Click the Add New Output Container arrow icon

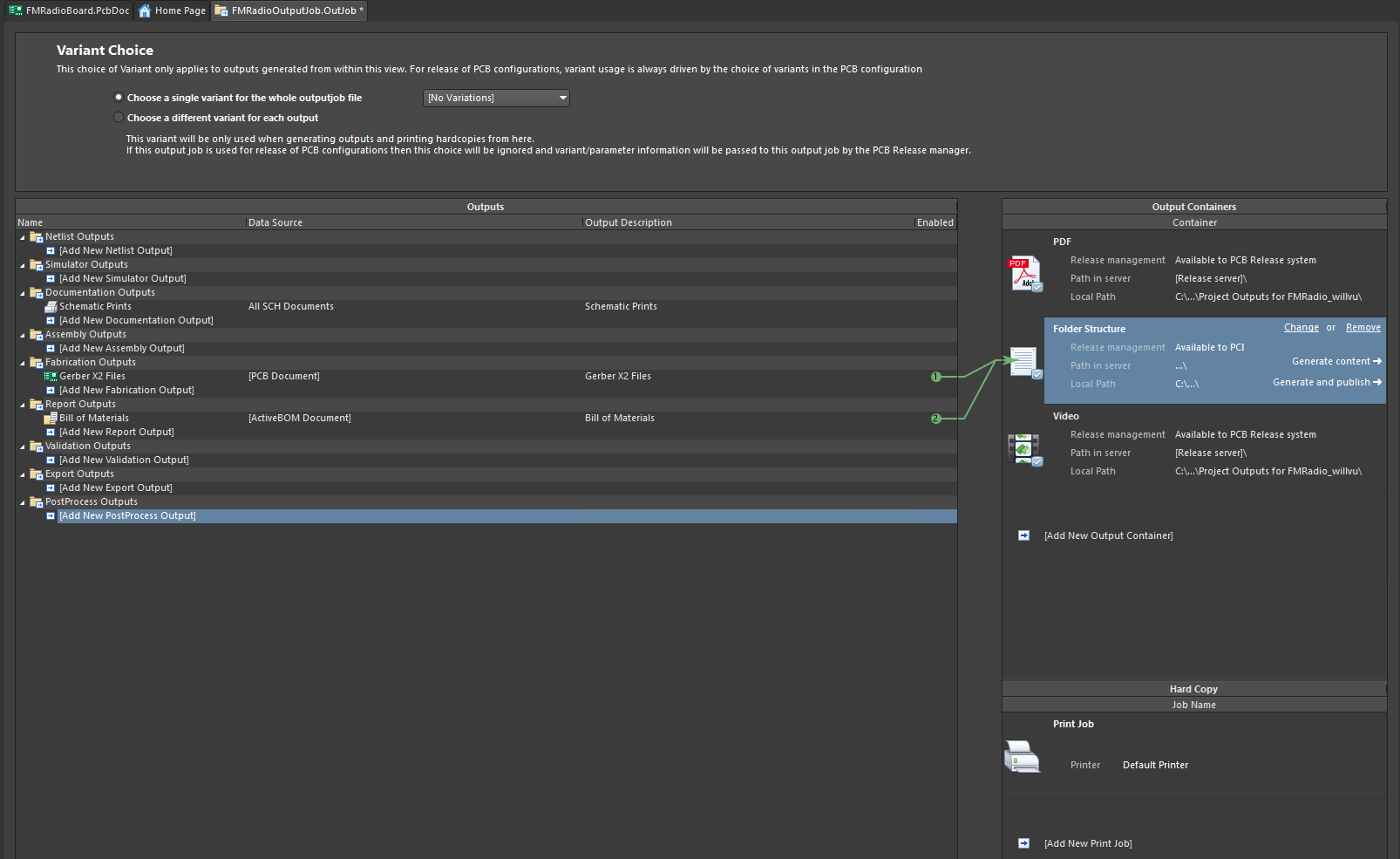1024,535
